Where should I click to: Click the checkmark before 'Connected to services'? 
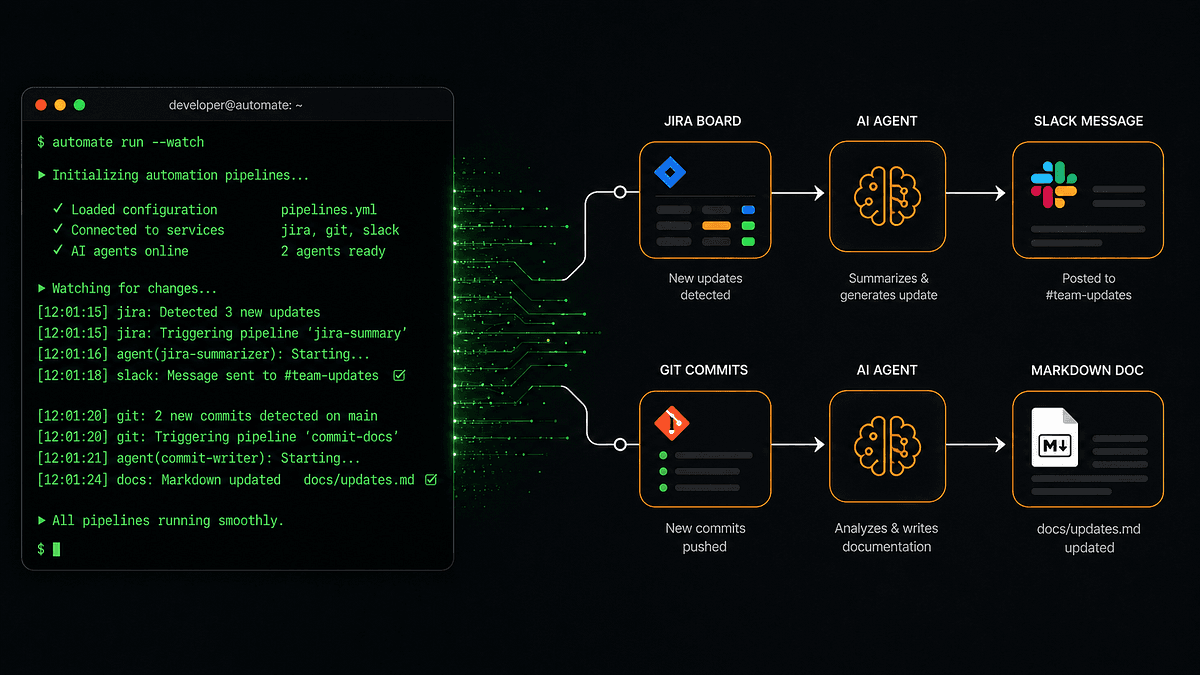coord(57,230)
